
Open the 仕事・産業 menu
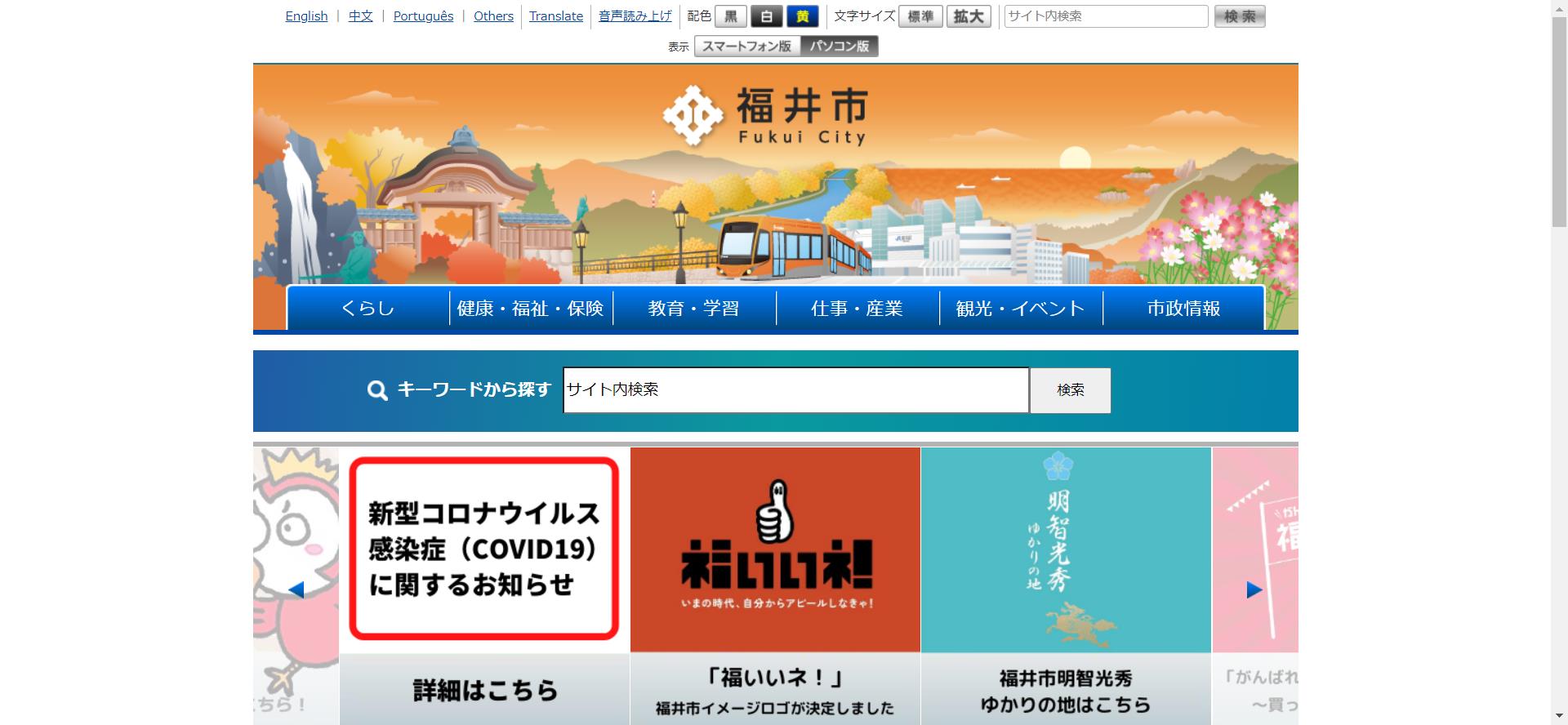coord(857,308)
